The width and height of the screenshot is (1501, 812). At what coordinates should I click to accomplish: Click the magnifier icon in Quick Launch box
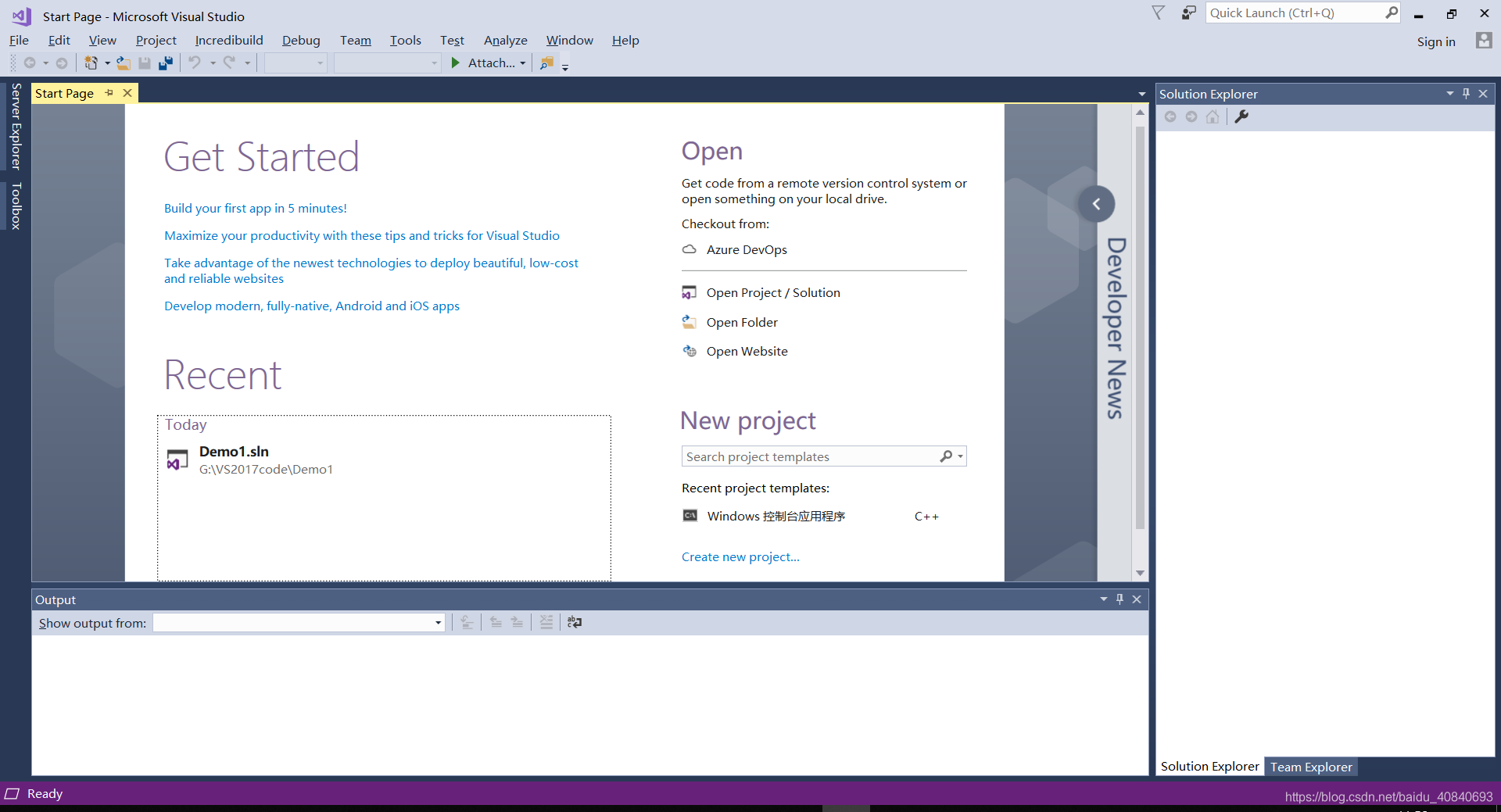[1392, 13]
